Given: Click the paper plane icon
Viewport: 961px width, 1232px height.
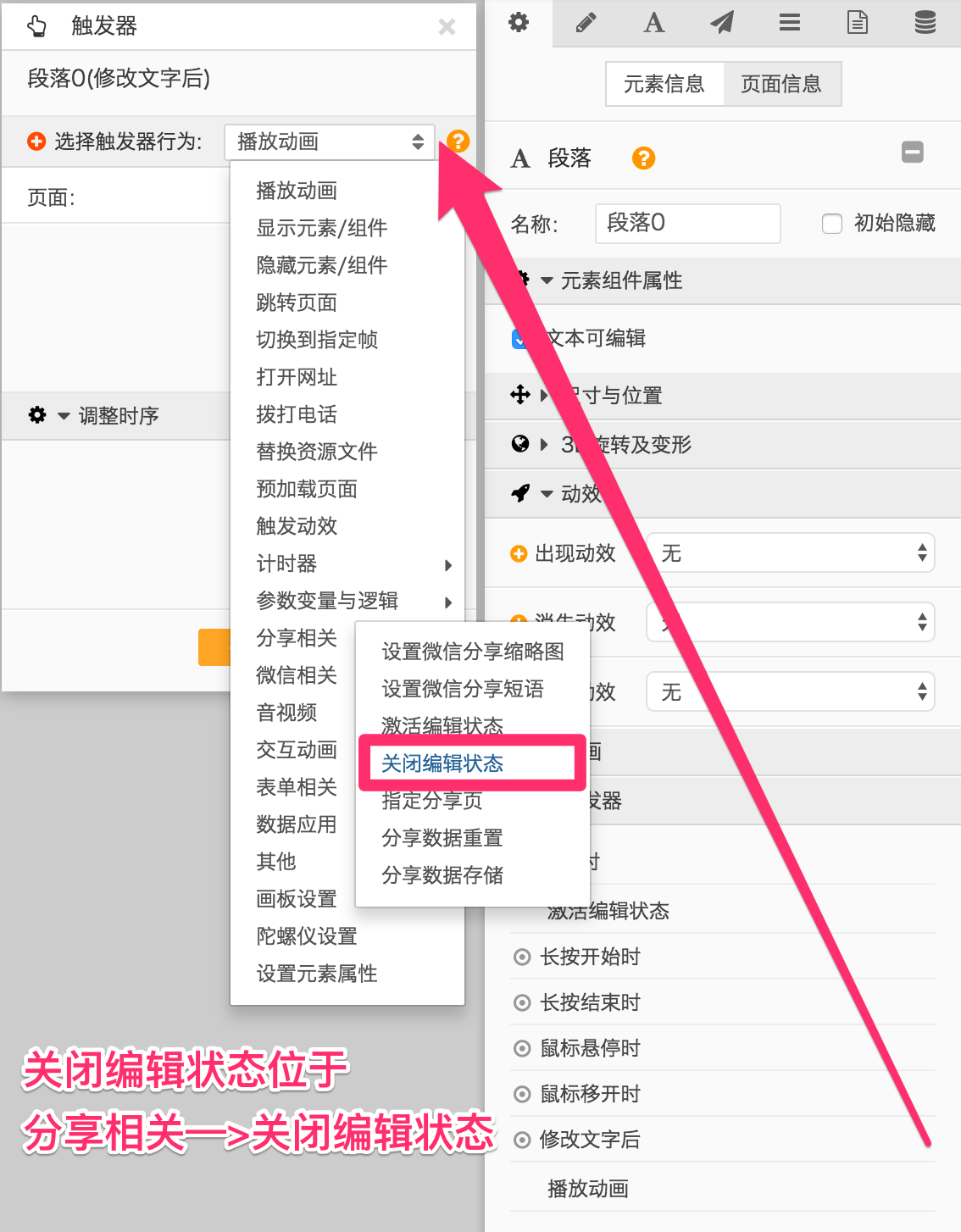Looking at the screenshot, I should click(x=721, y=23).
